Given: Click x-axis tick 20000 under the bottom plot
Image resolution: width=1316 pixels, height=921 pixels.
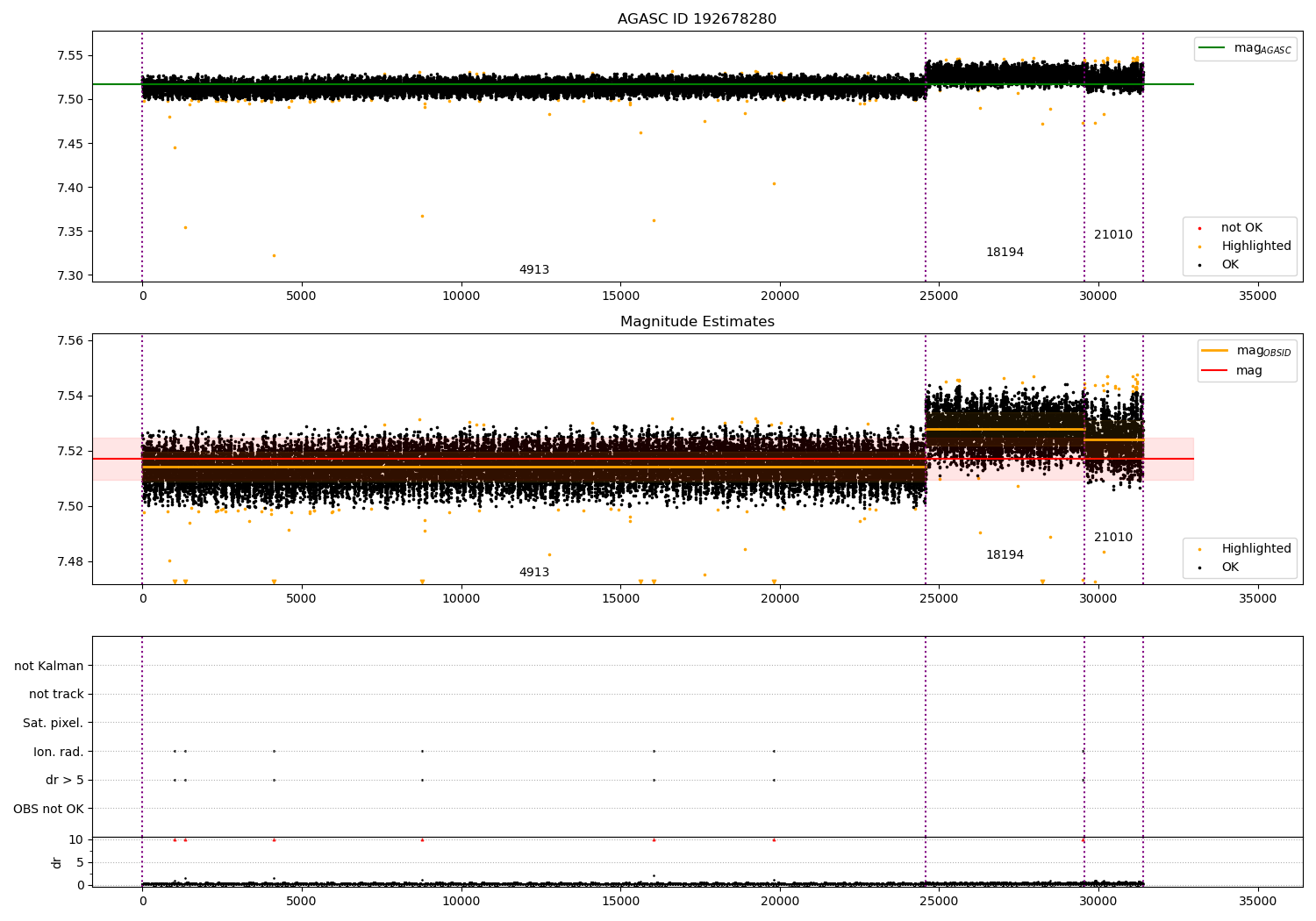Looking at the screenshot, I should [x=779, y=902].
